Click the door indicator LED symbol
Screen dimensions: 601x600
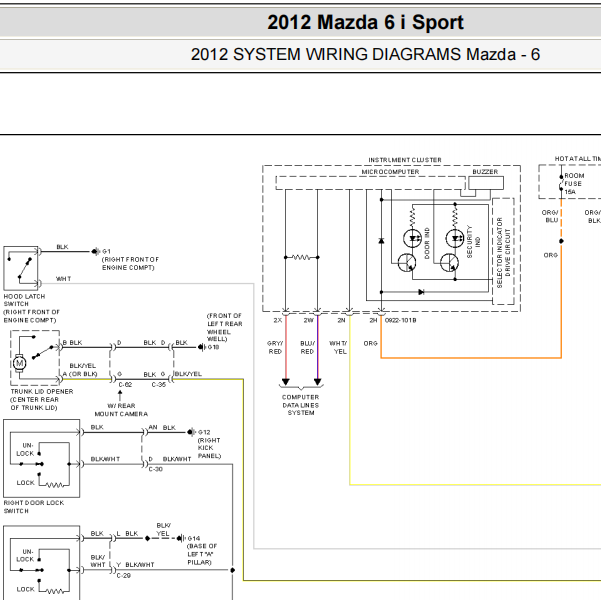[412, 238]
